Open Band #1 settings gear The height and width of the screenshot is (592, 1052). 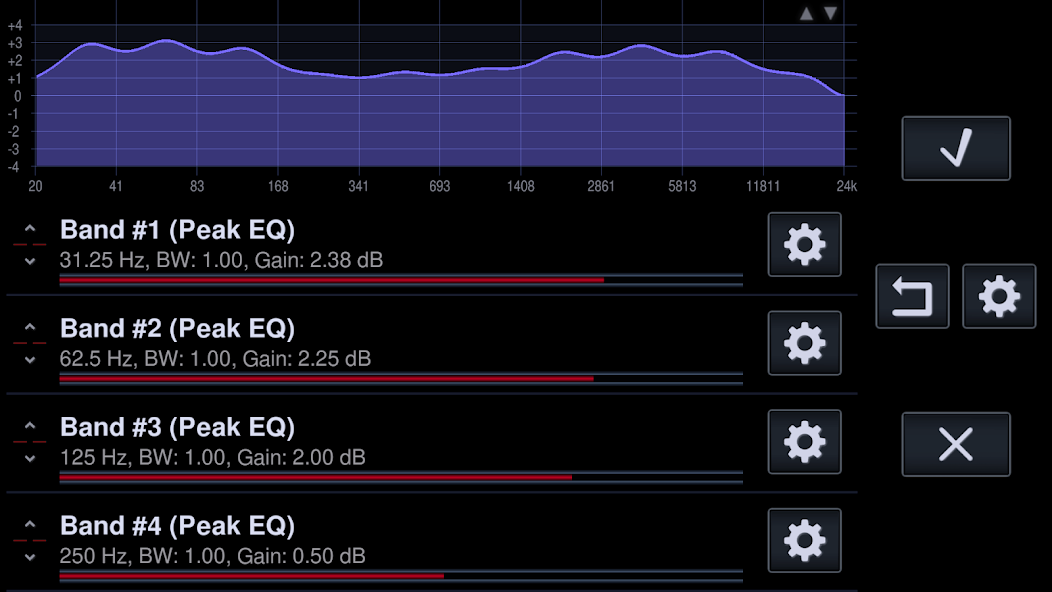pyautogui.click(x=804, y=244)
